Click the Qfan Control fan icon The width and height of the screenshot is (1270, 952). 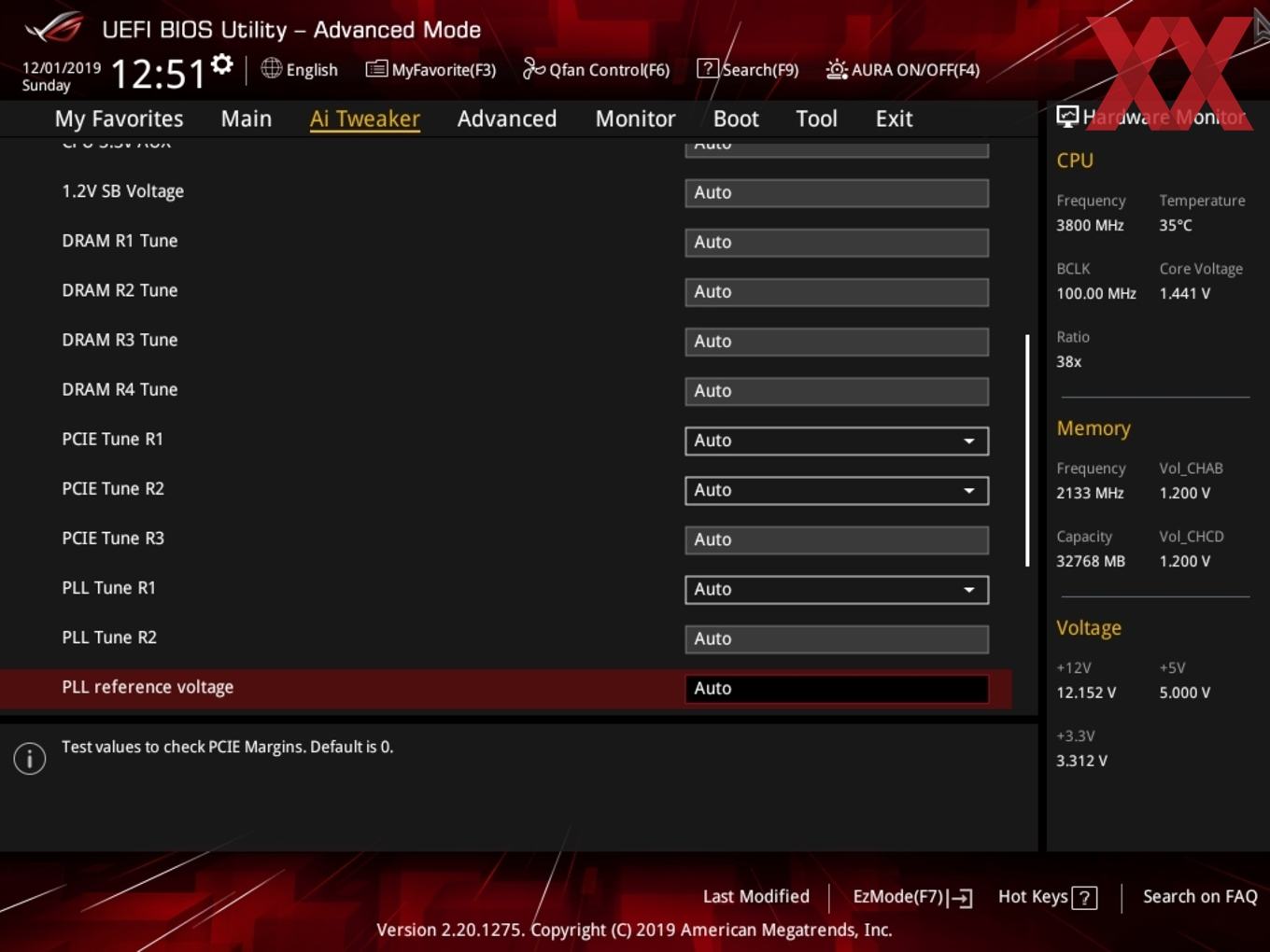(533, 68)
